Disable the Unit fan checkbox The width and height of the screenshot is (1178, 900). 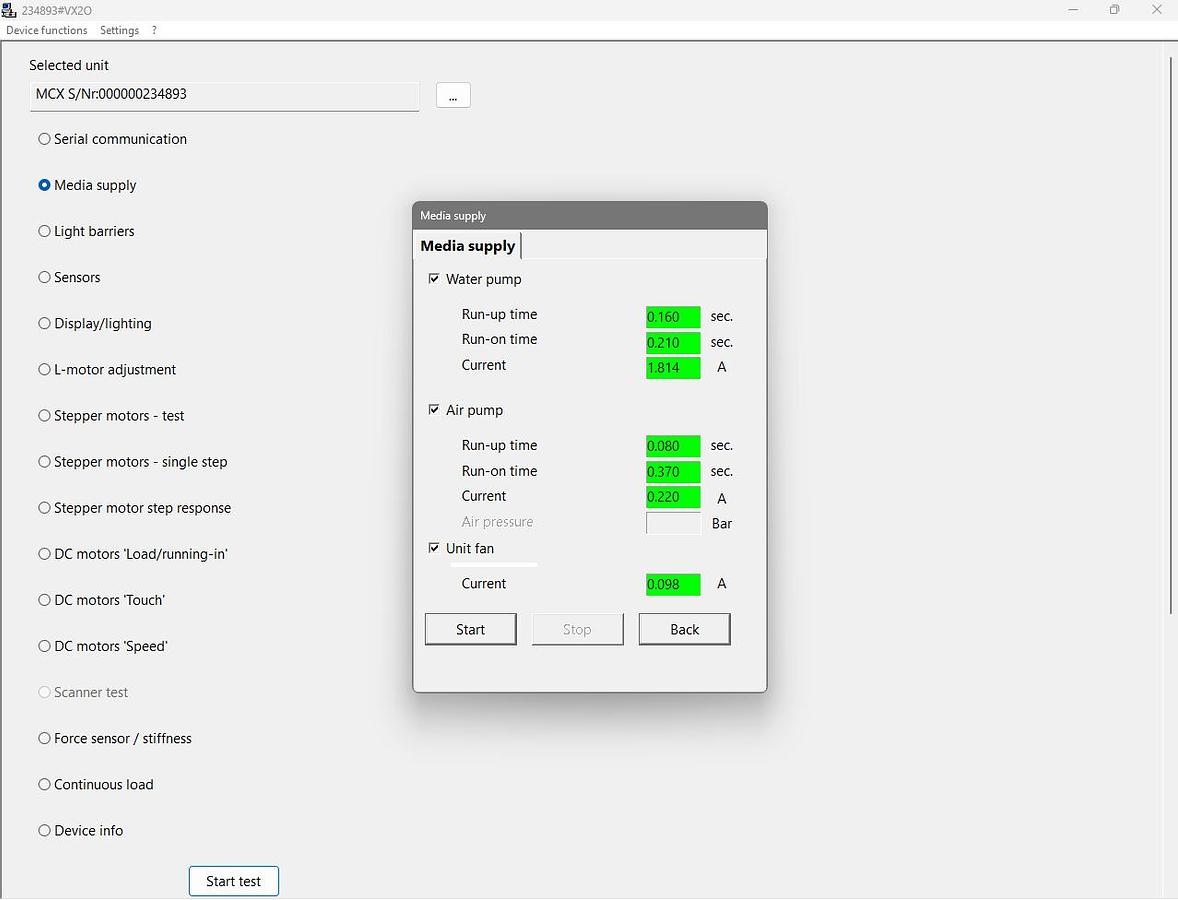pos(434,548)
